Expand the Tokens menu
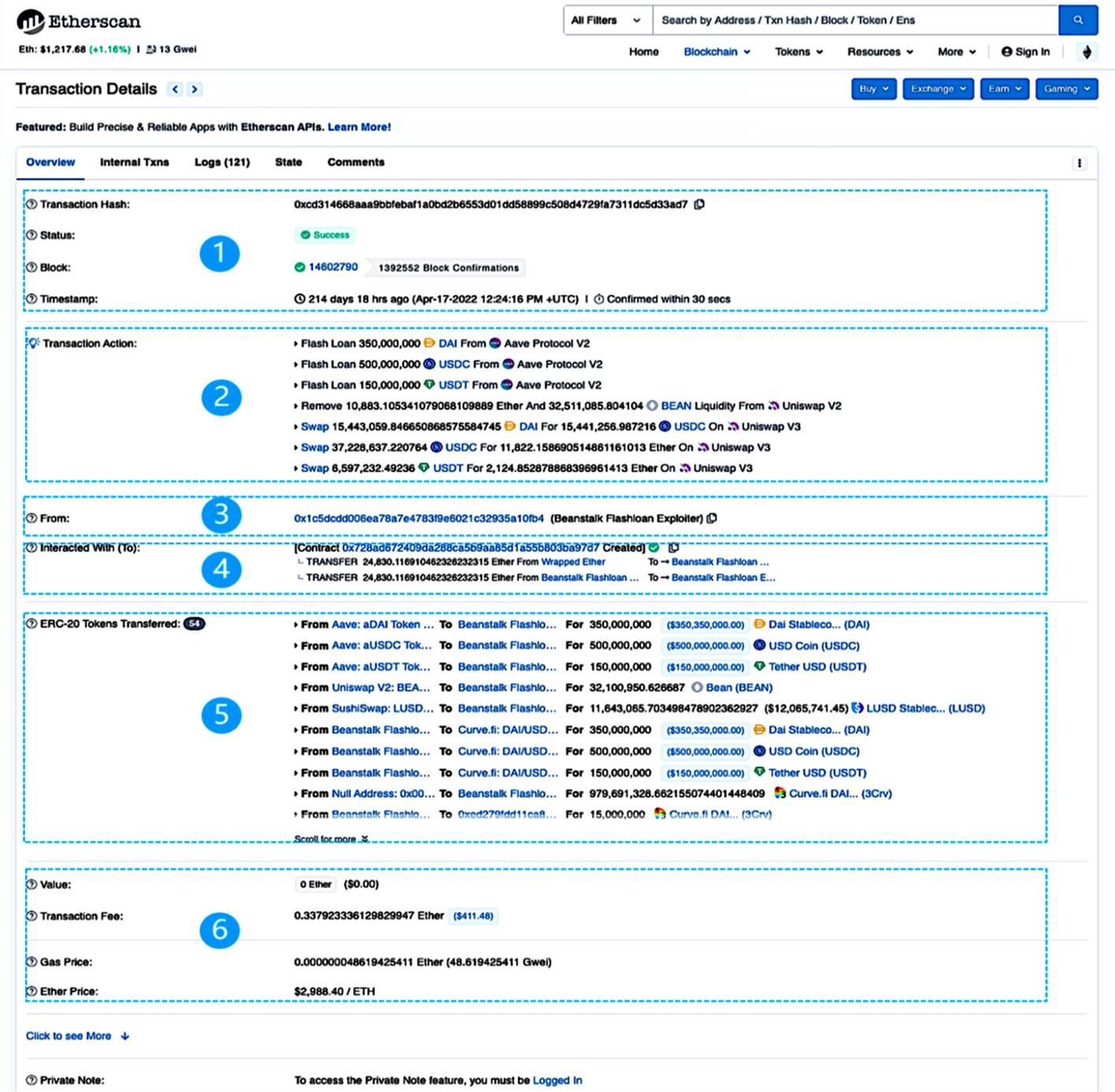 click(x=799, y=52)
